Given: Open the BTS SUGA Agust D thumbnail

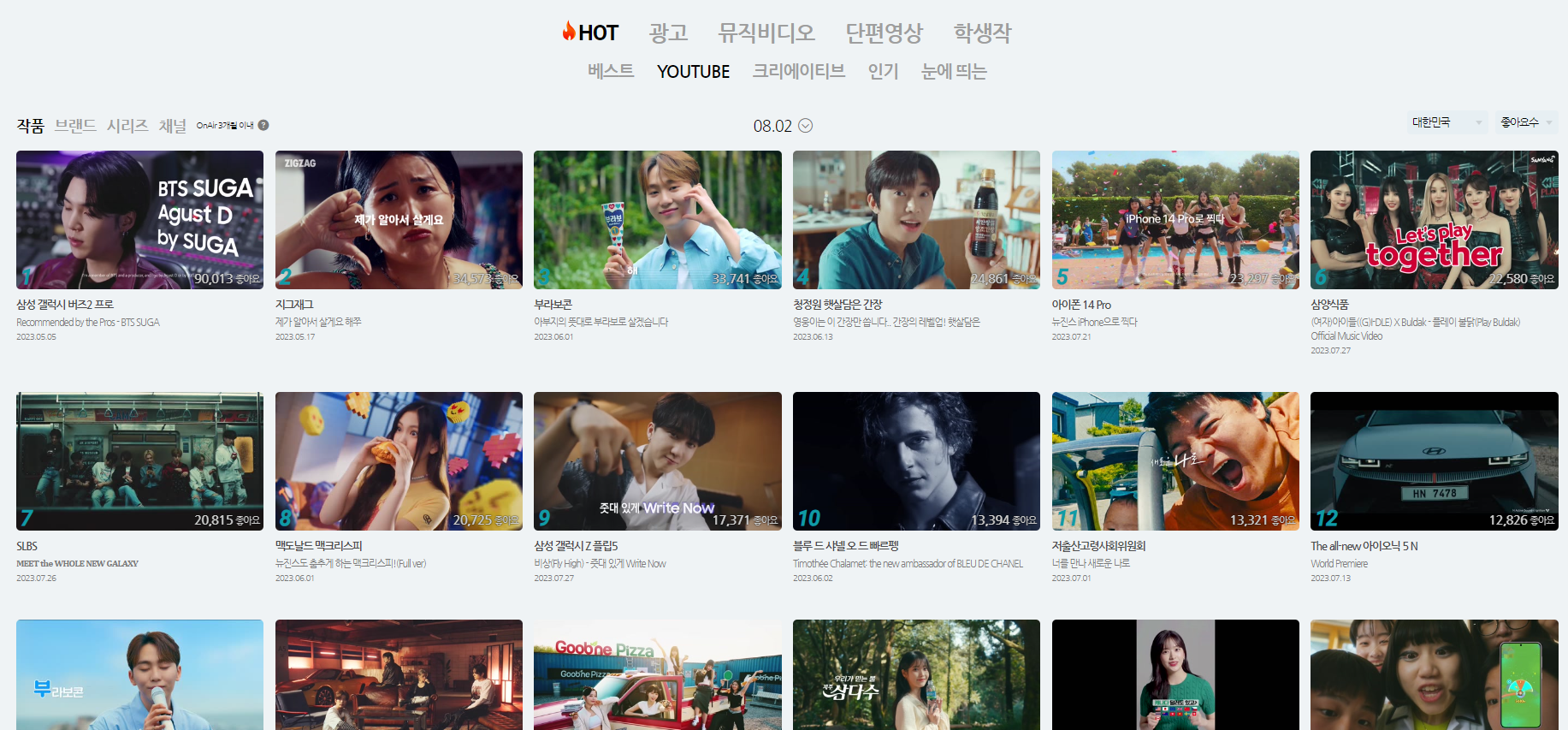Looking at the screenshot, I should click(x=139, y=220).
